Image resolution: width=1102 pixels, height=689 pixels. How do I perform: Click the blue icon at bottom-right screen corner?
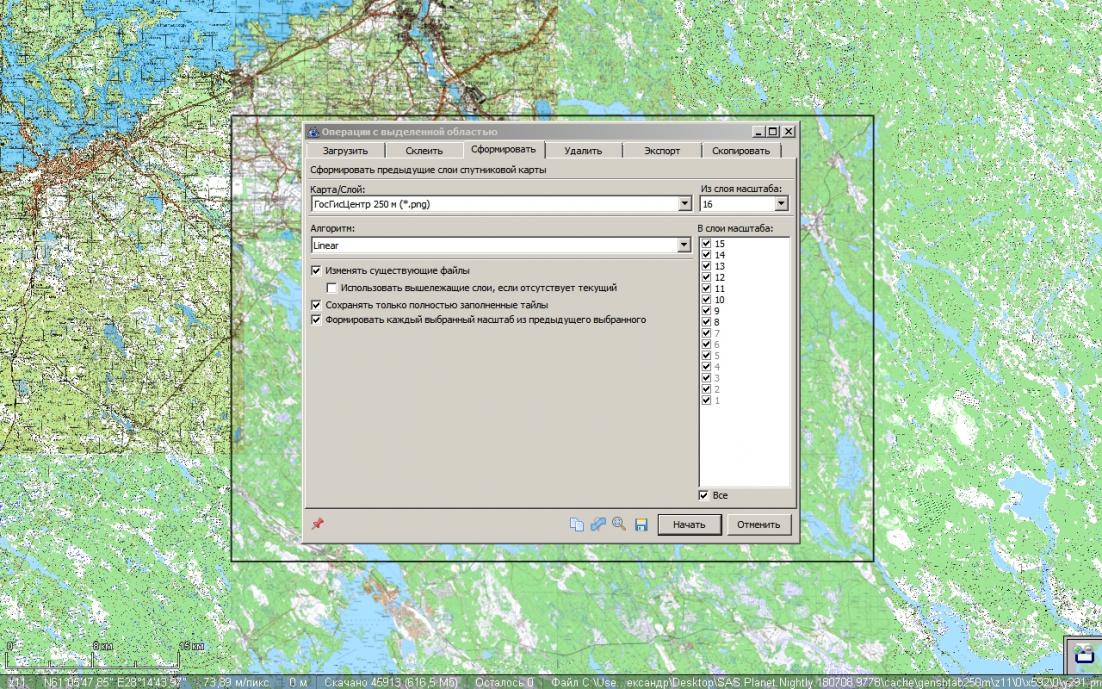[1082, 655]
